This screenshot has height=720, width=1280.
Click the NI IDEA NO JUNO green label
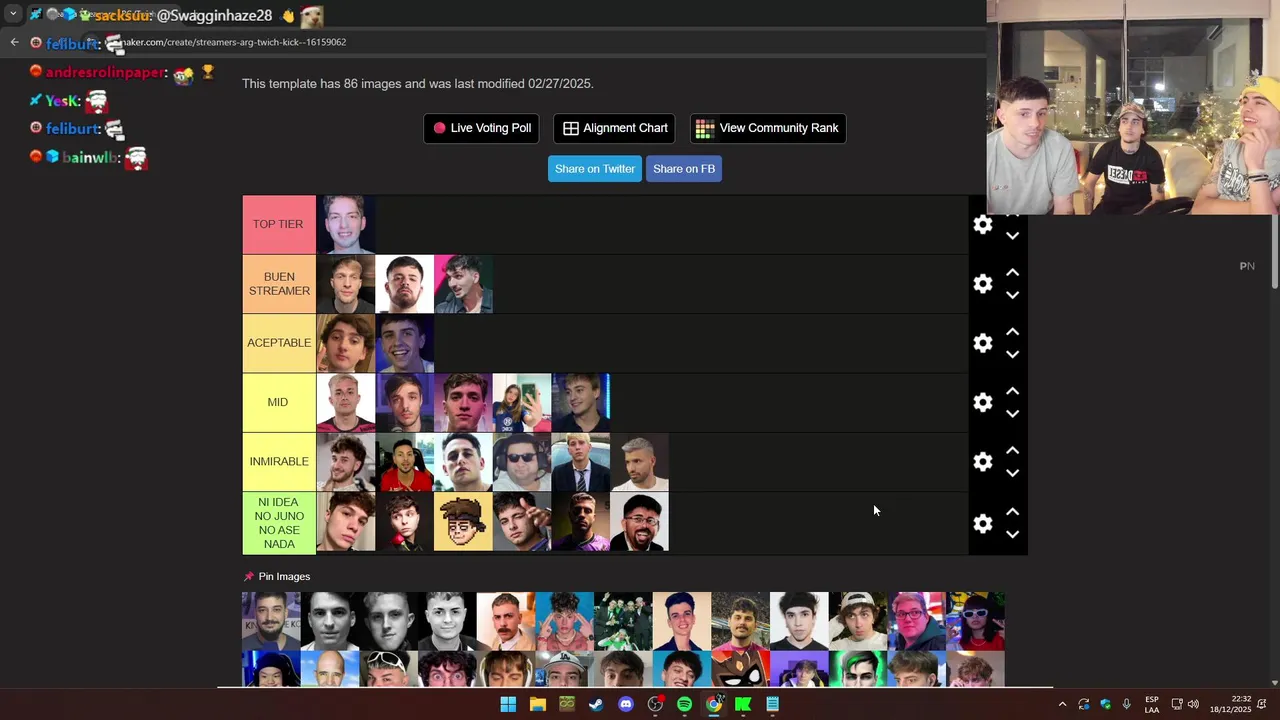(279, 523)
